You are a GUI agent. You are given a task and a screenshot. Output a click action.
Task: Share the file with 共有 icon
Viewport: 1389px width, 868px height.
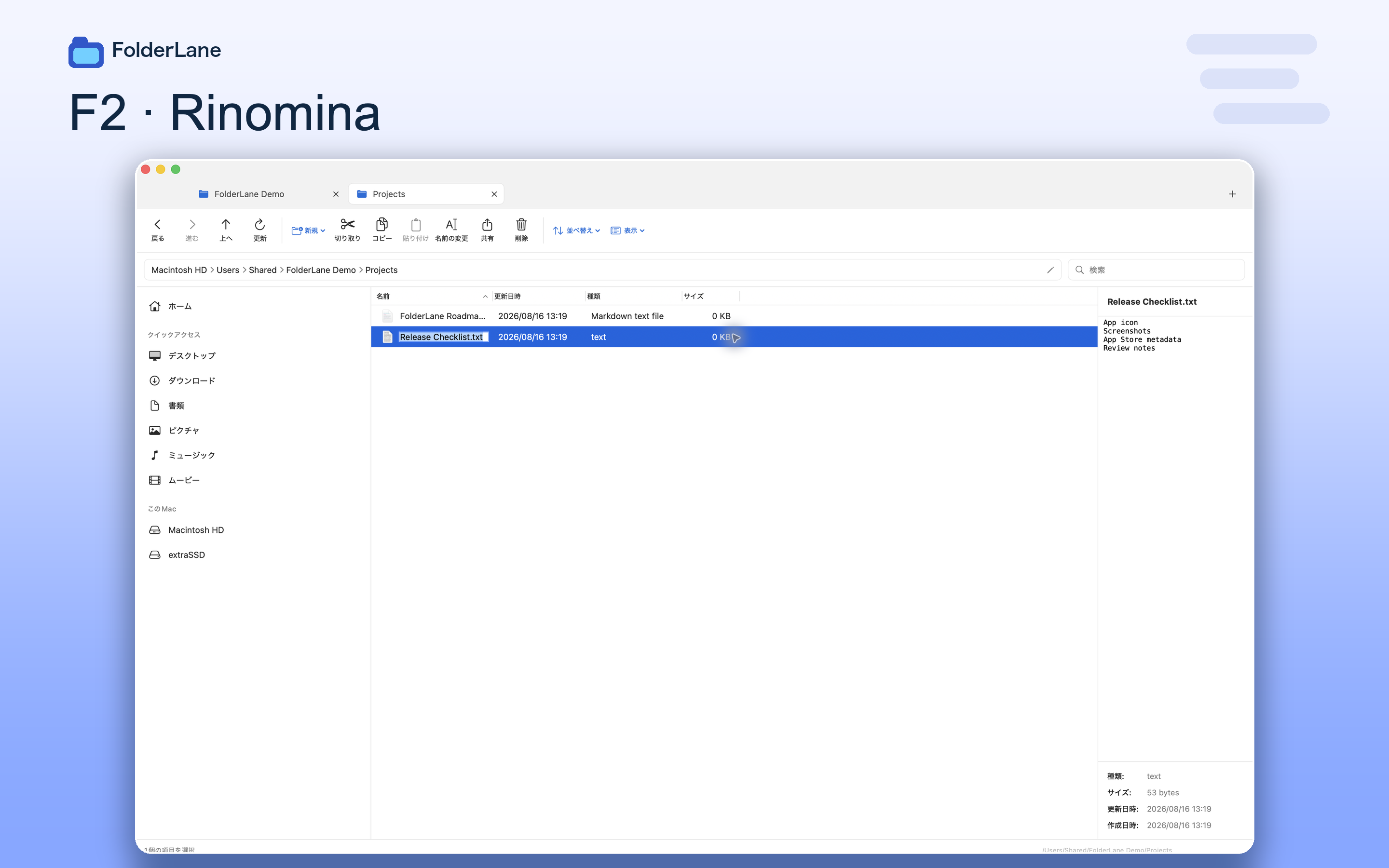coord(487,230)
